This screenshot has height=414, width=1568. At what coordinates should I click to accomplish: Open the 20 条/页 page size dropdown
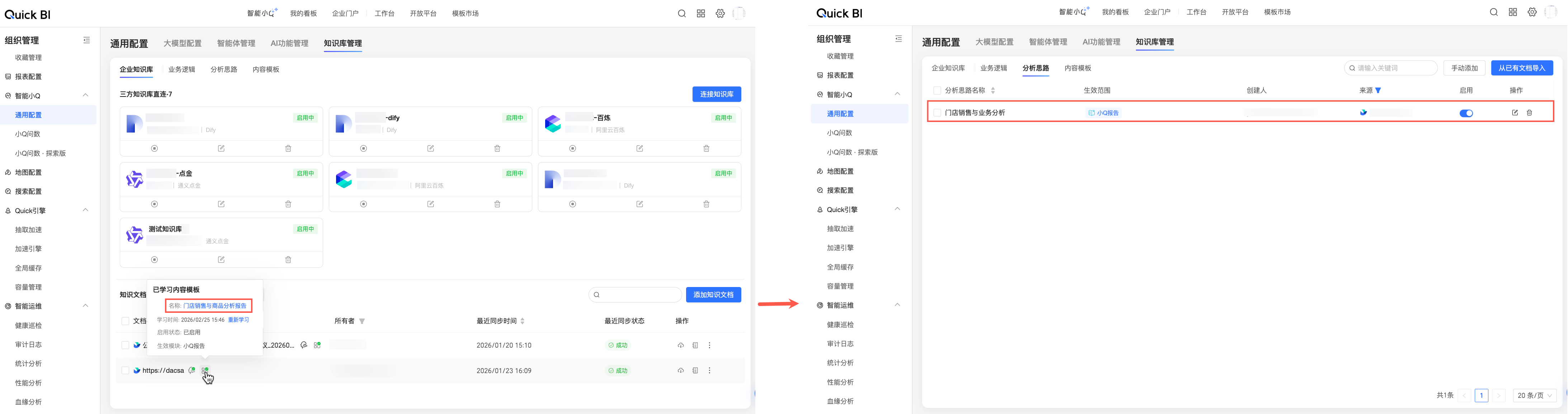1535,395
